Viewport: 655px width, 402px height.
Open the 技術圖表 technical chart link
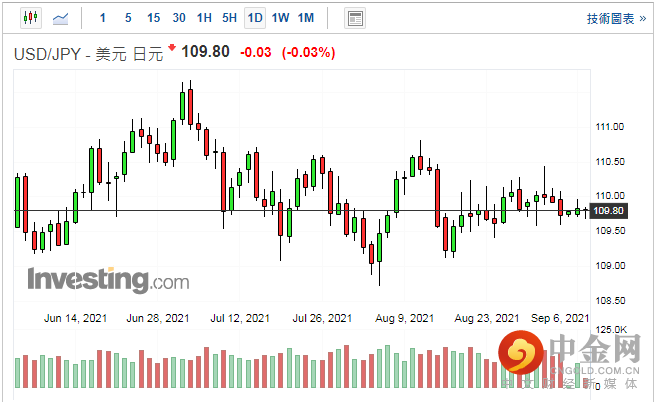(614, 18)
